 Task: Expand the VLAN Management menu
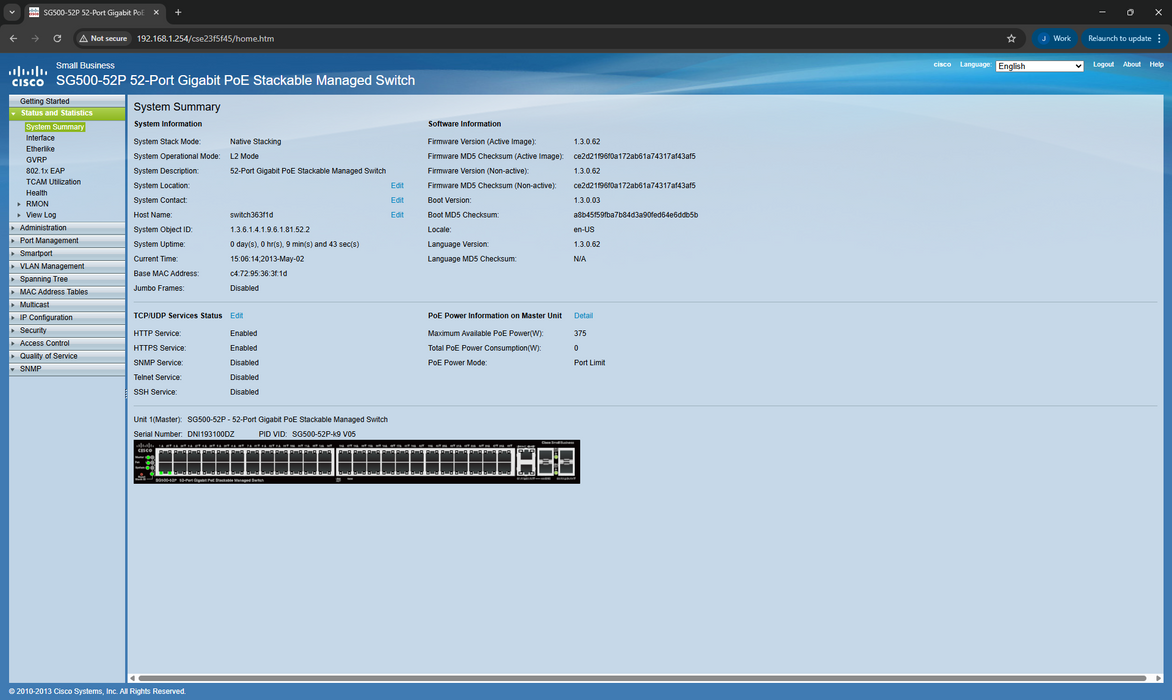pyautogui.click(x=67, y=266)
